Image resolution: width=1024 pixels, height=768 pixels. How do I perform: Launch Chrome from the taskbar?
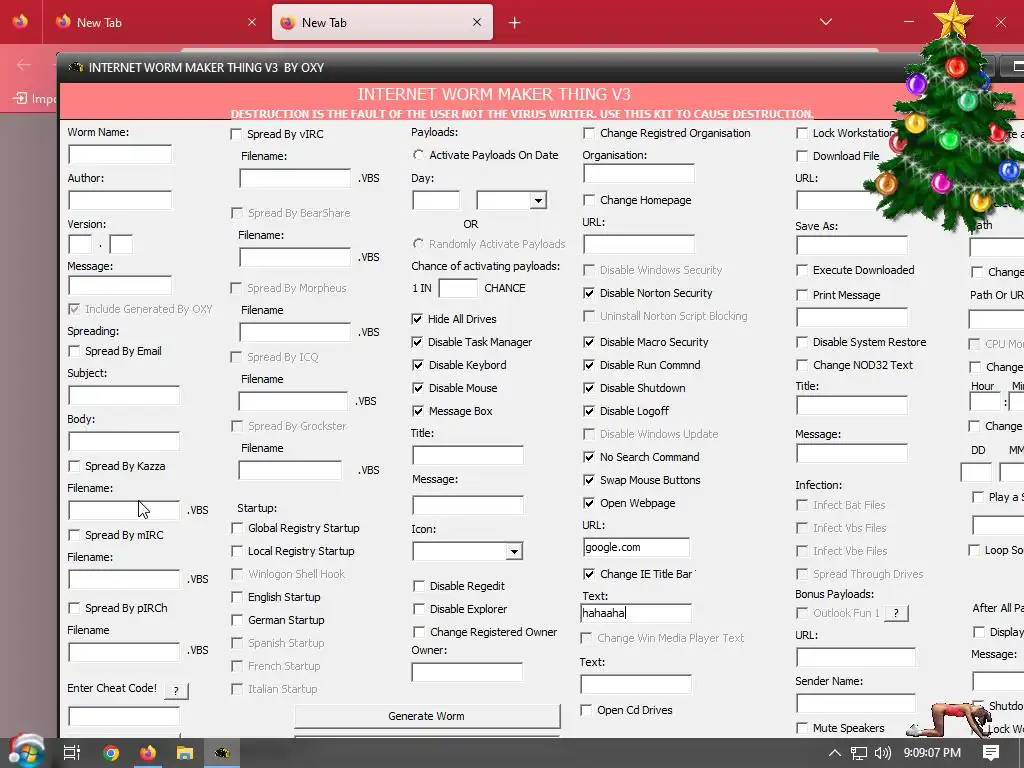pyautogui.click(x=111, y=753)
